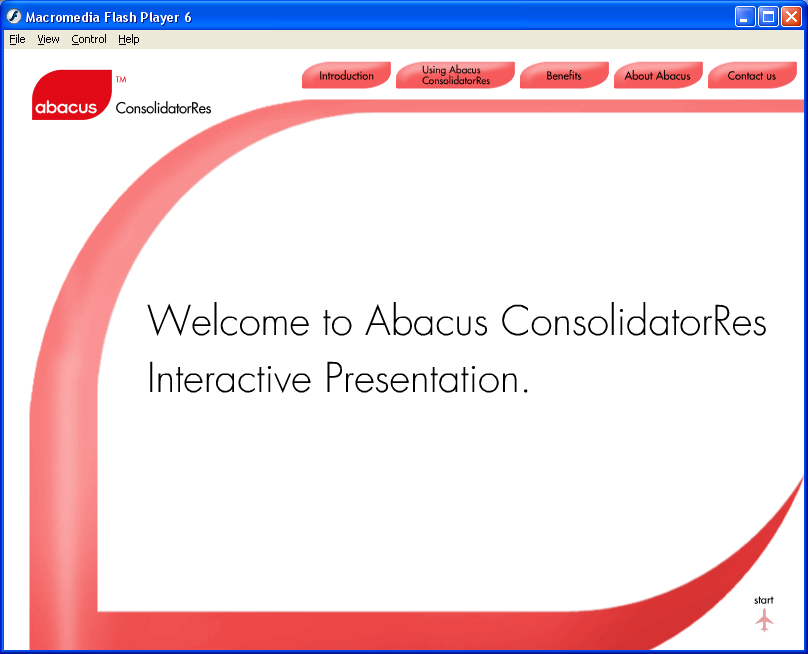Open the File menu
This screenshot has height=654, width=808.
[17, 39]
